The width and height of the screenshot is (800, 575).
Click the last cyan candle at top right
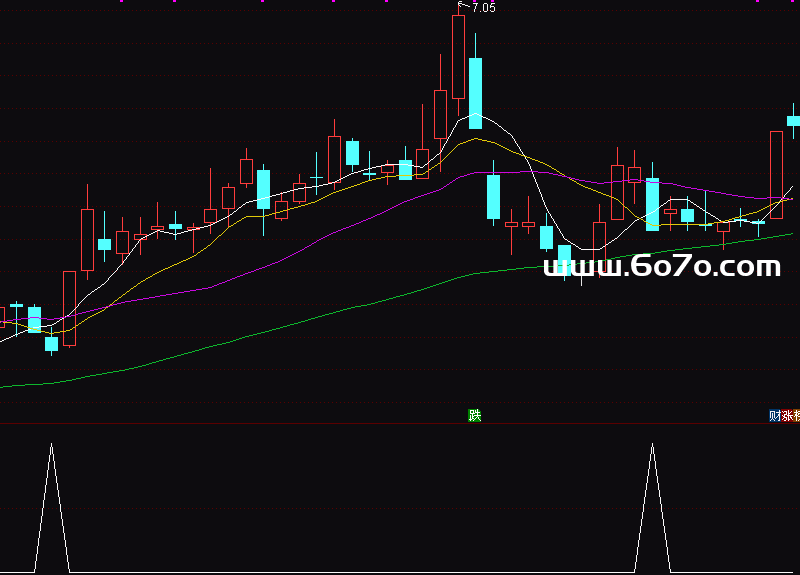793,121
